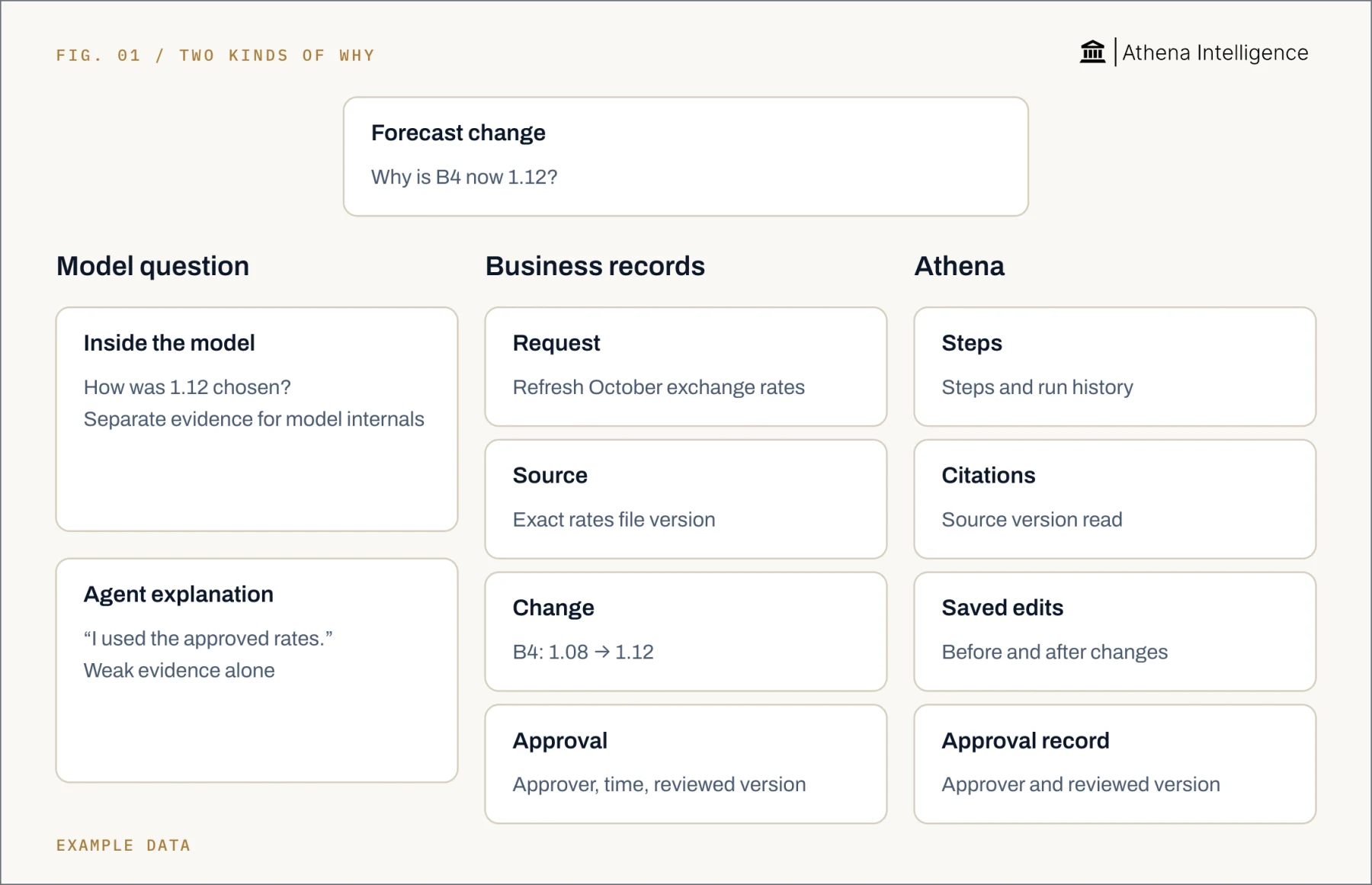Click 'Exact rates file version' text
The width and height of the screenshot is (1372, 885).
coord(614,520)
